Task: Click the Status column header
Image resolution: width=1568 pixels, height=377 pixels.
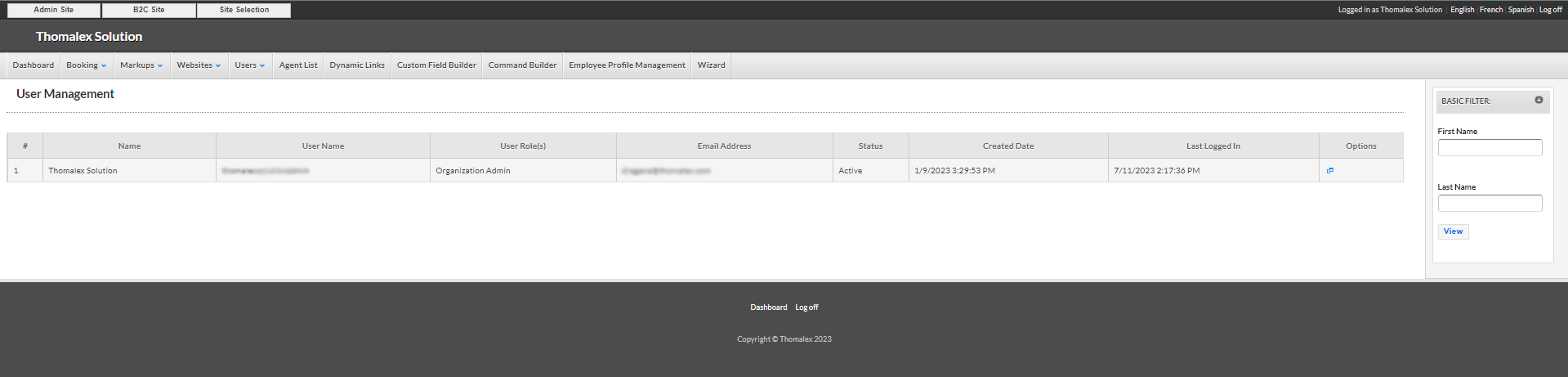Action: pyautogui.click(x=870, y=146)
